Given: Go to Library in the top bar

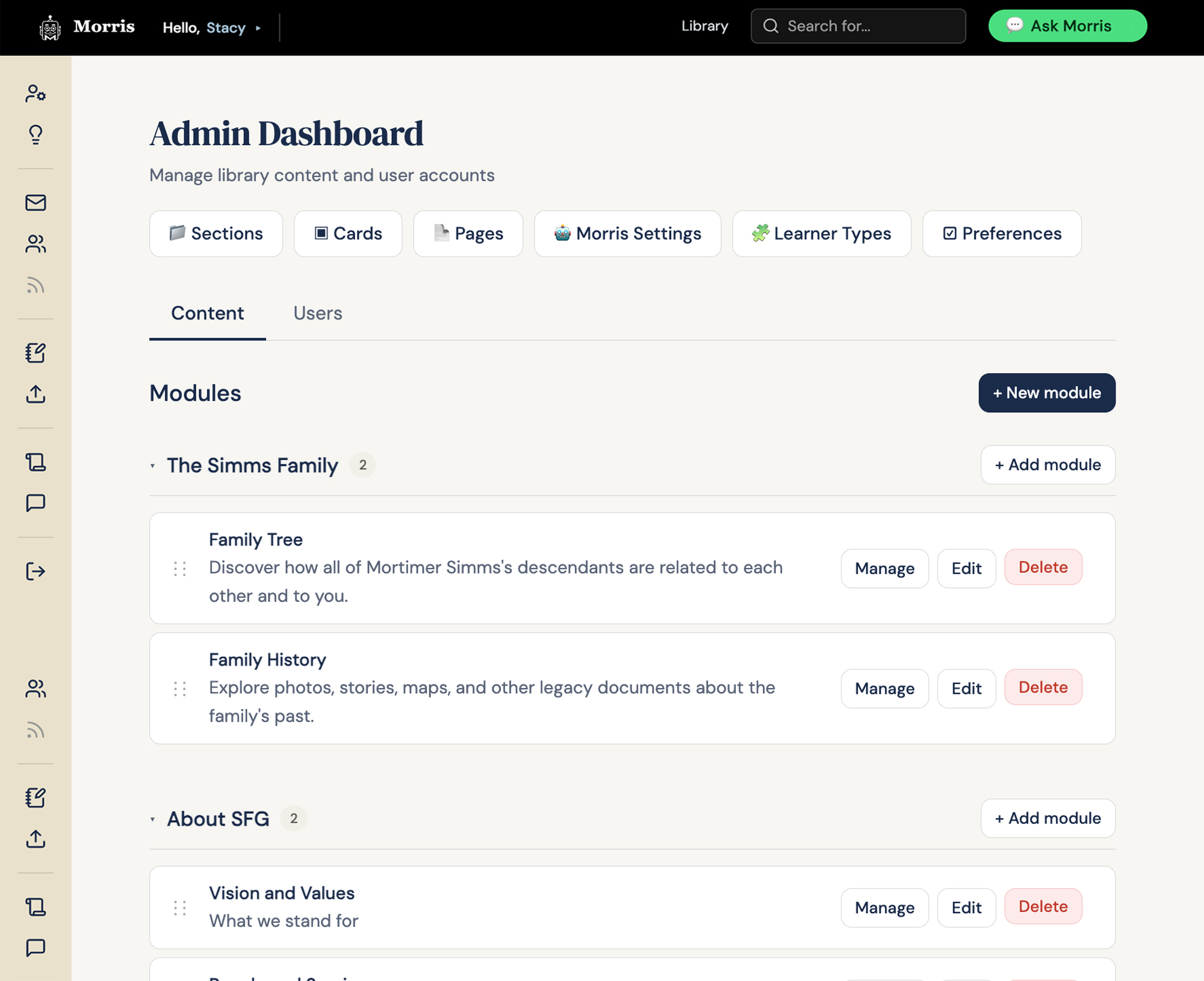Looking at the screenshot, I should click(705, 26).
